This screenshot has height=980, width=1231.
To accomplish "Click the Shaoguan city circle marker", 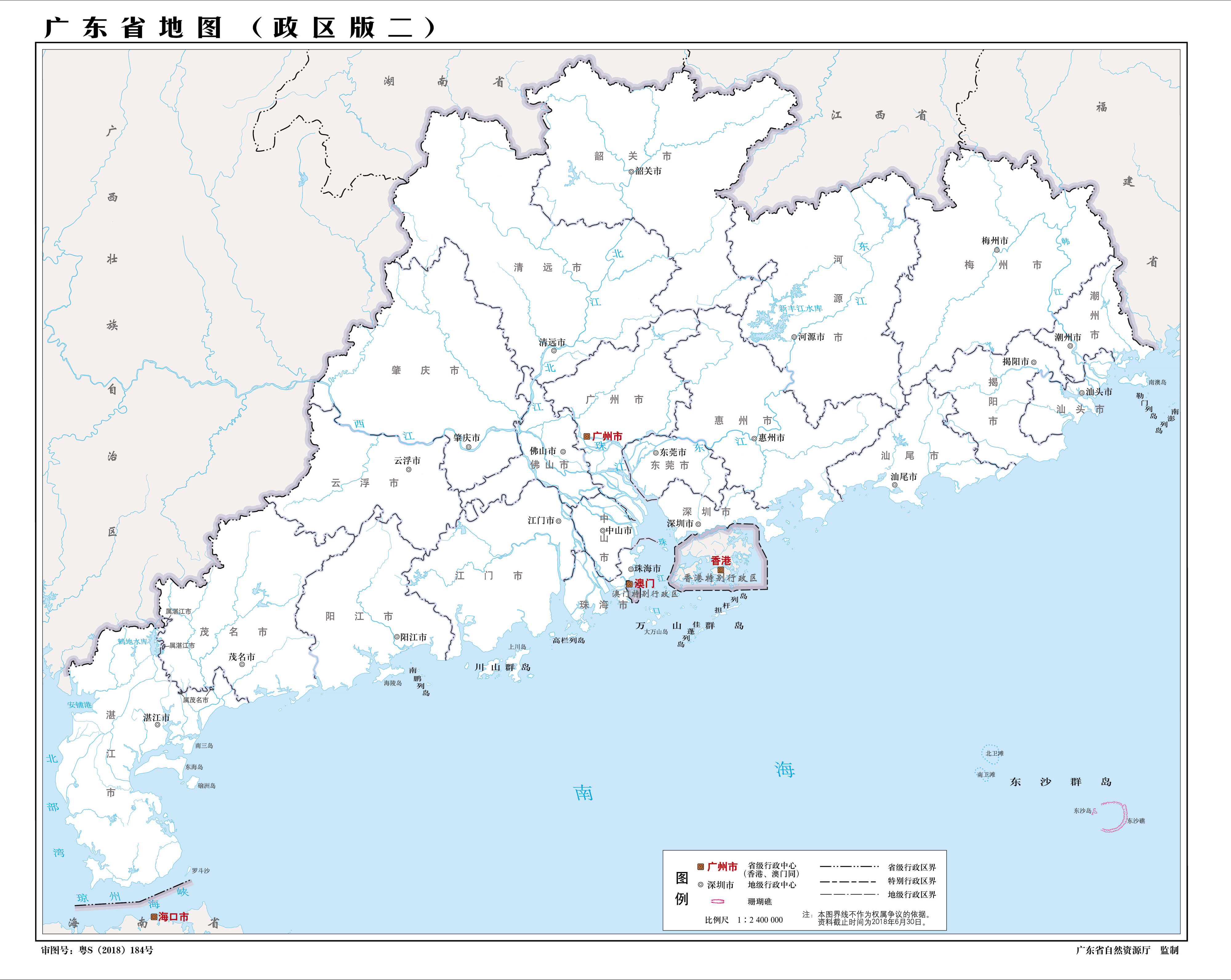I will 631,171.
